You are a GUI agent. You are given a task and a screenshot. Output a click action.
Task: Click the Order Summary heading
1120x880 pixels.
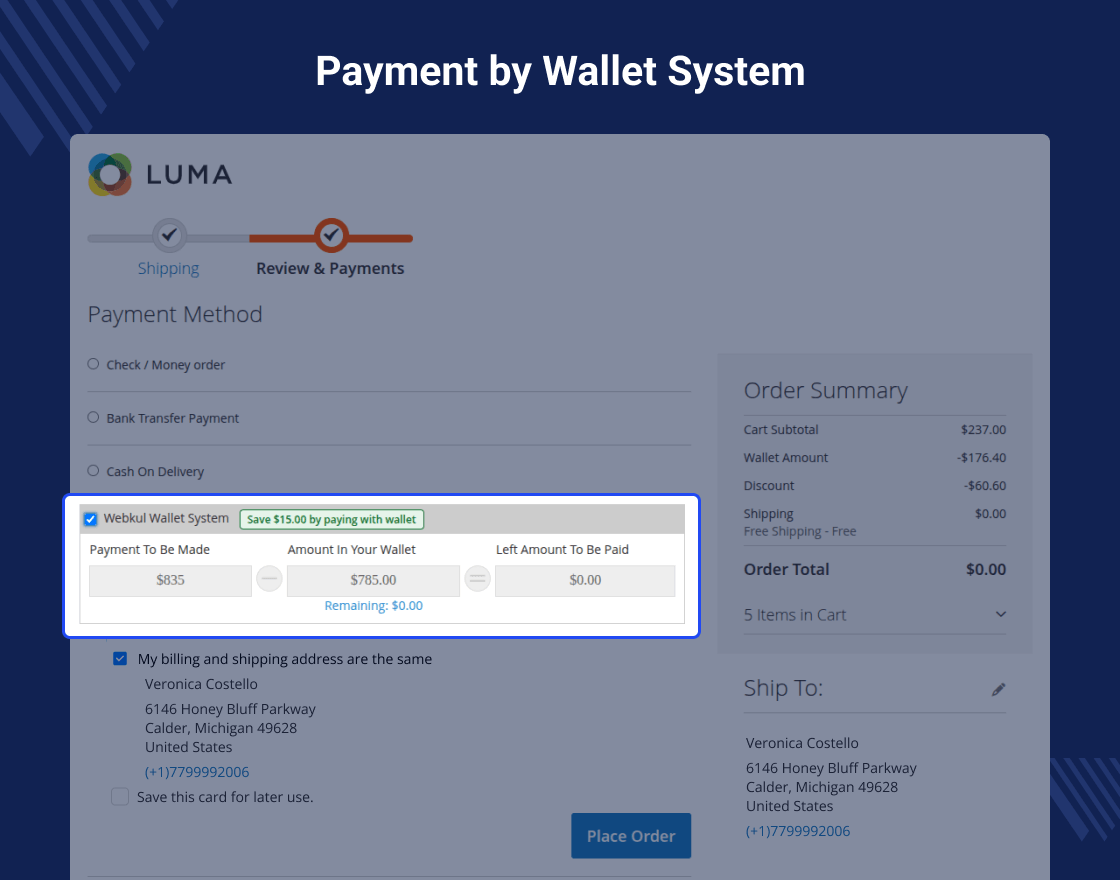tap(826, 391)
